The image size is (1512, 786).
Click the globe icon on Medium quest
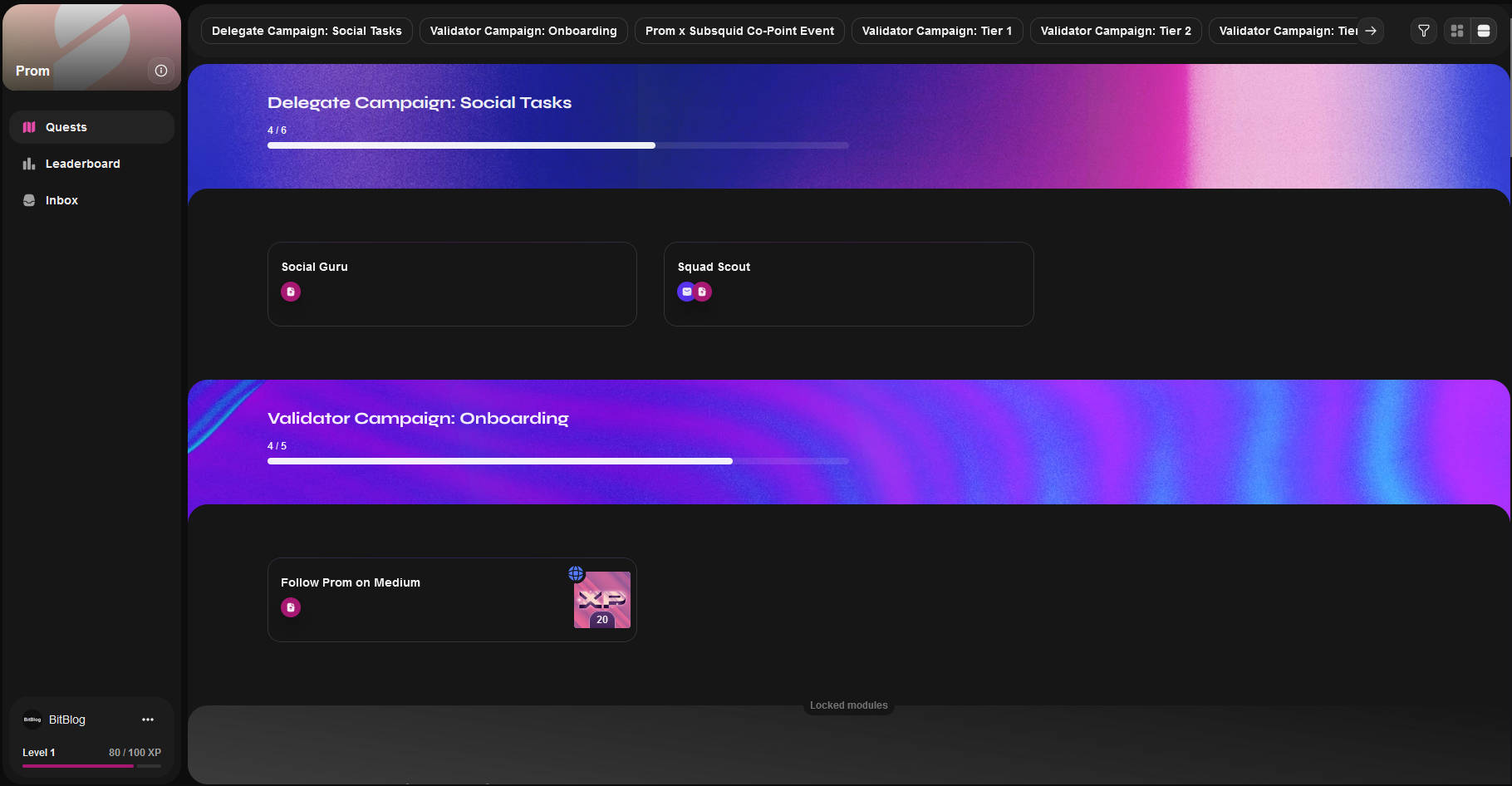pos(576,573)
